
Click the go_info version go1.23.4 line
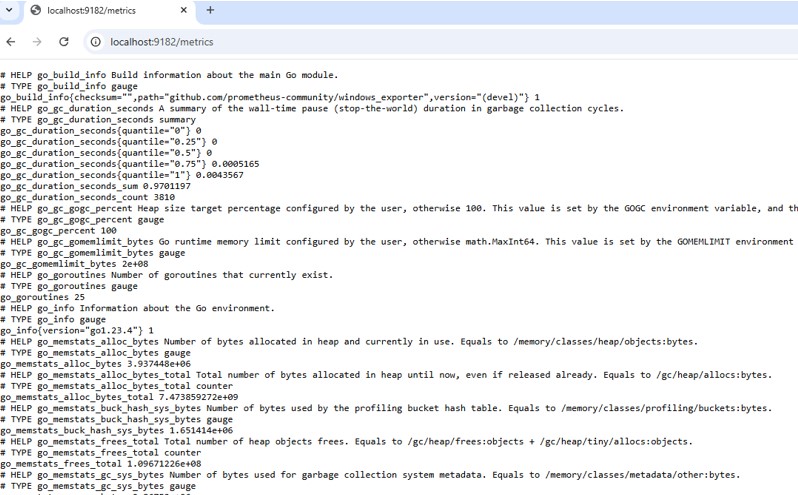pyautogui.click(x=77, y=330)
